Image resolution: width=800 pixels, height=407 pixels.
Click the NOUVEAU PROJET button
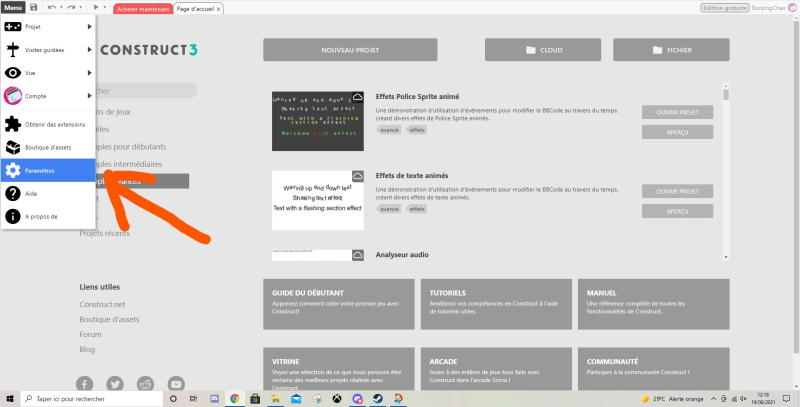350,50
